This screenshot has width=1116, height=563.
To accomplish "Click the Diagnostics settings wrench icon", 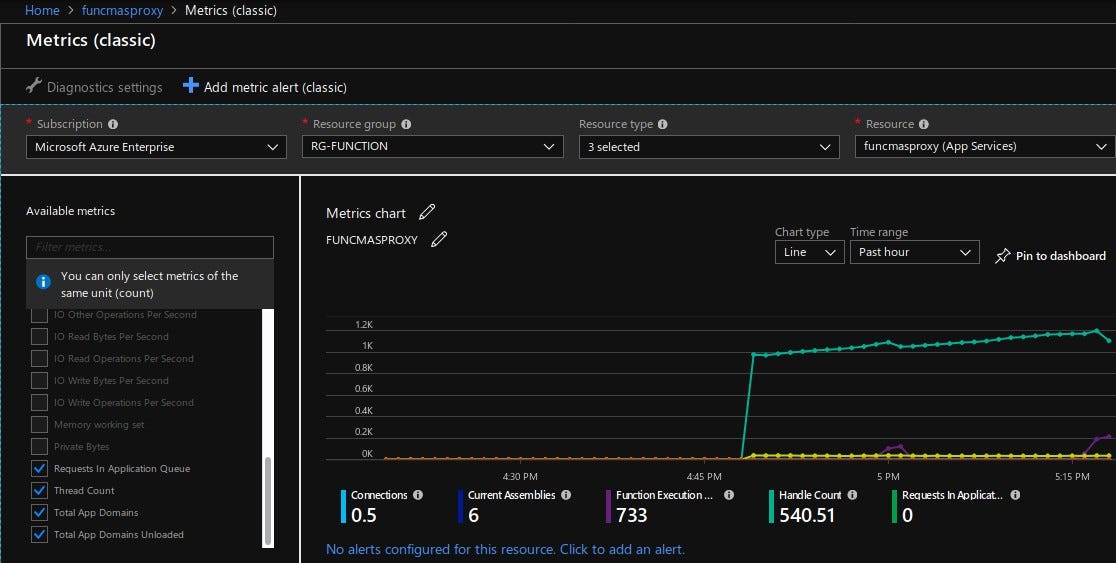I will [33, 85].
